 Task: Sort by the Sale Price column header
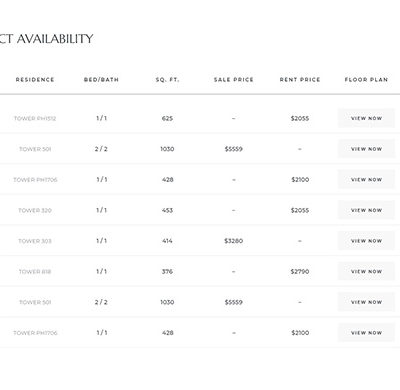234,80
